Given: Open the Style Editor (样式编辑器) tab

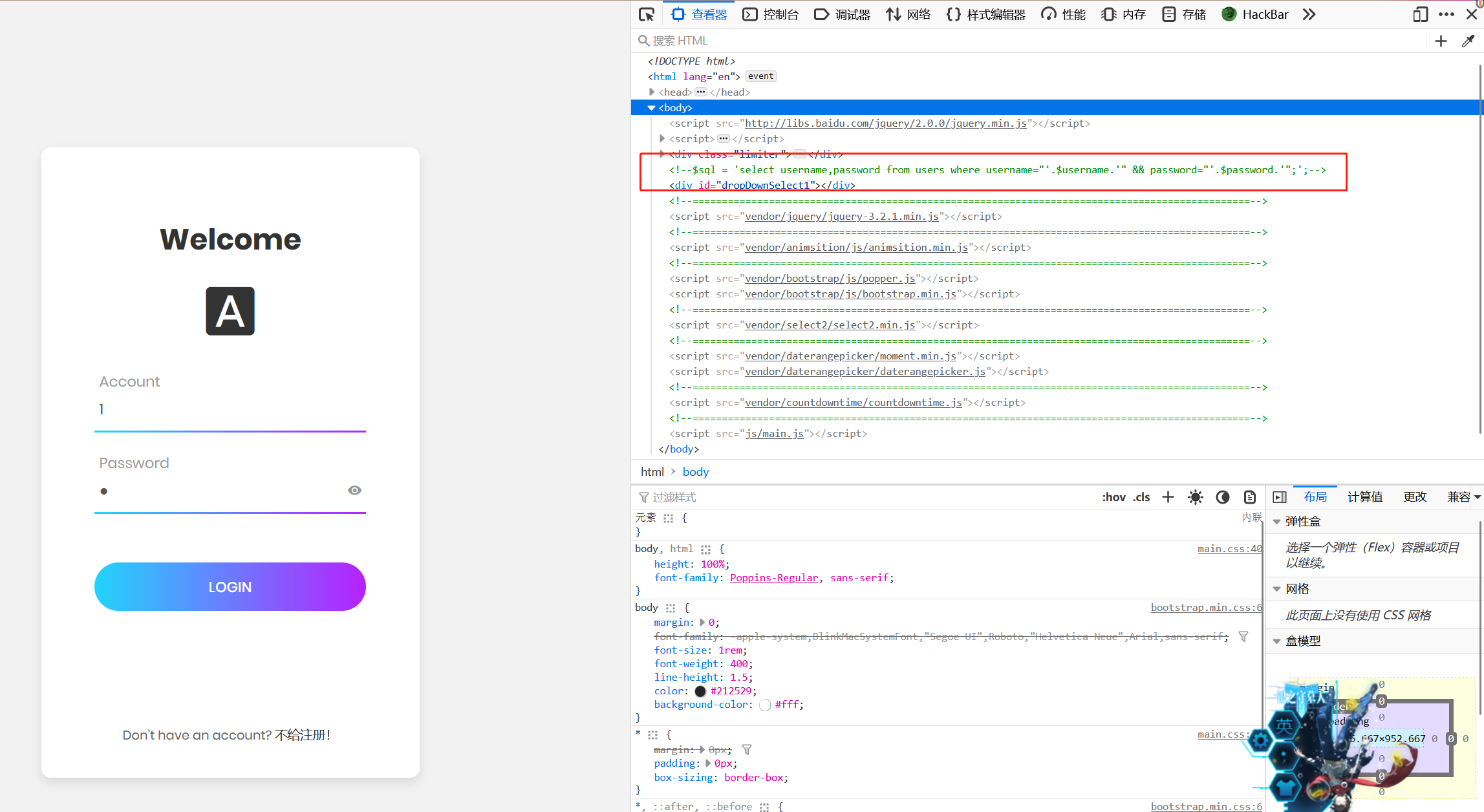Looking at the screenshot, I should click(x=985, y=14).
